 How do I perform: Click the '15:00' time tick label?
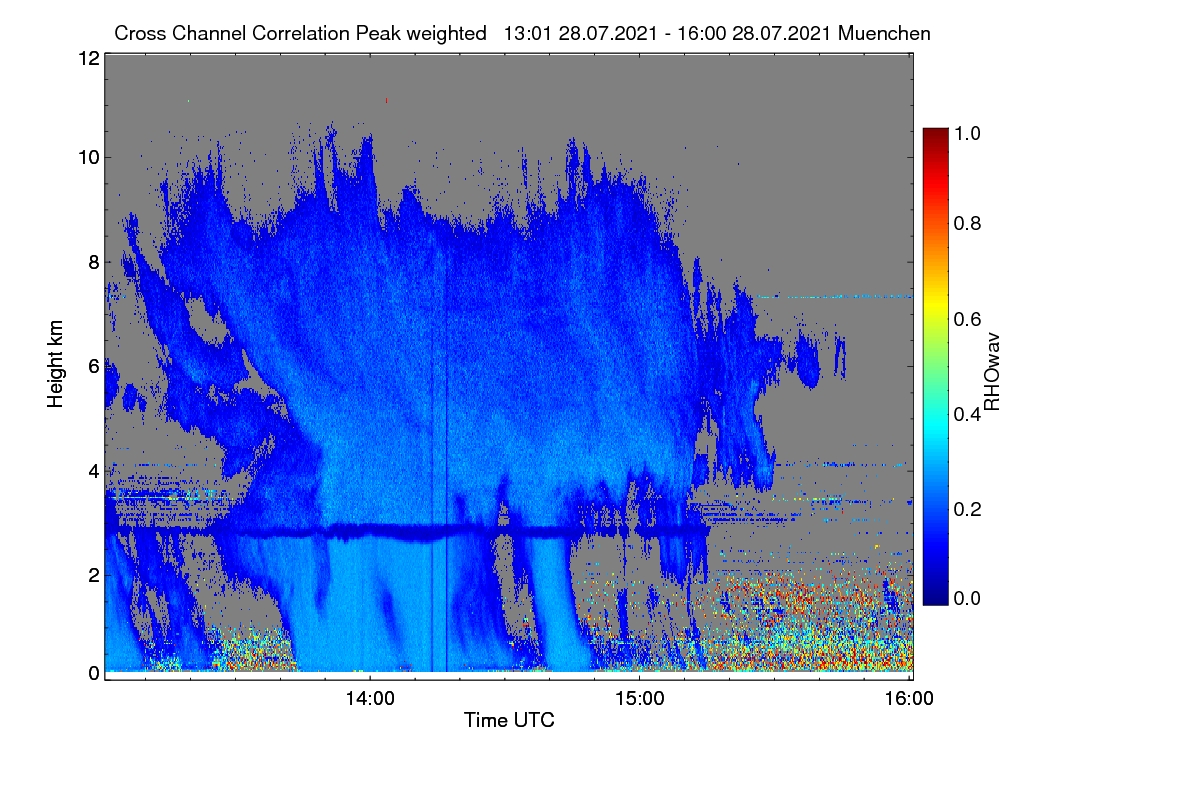click(639, 698)
